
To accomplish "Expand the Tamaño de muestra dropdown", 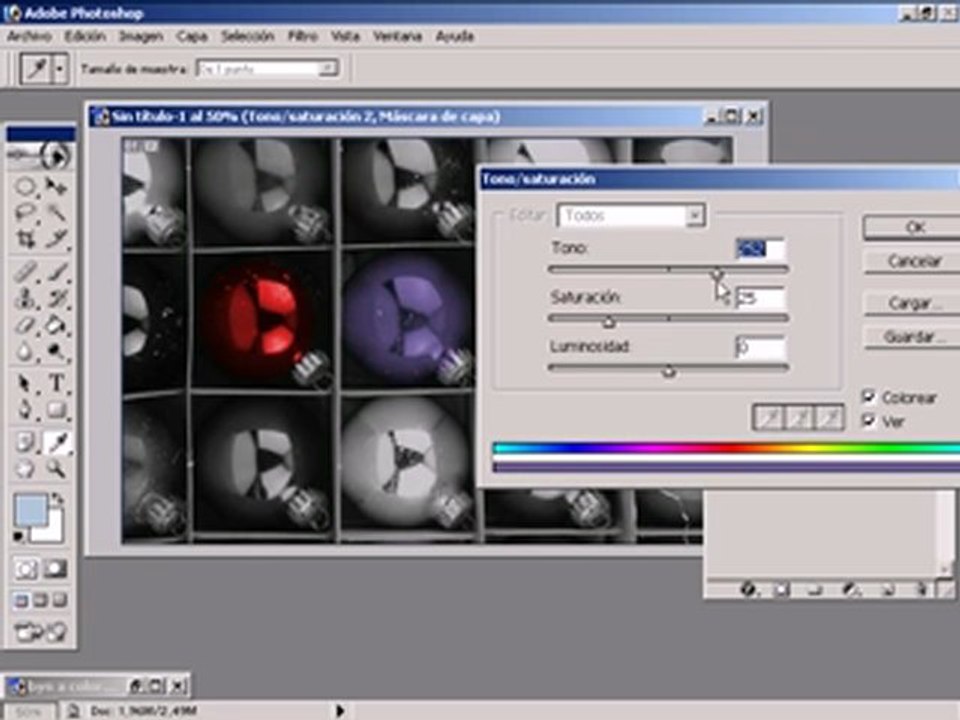I will (x=267, y=69).
